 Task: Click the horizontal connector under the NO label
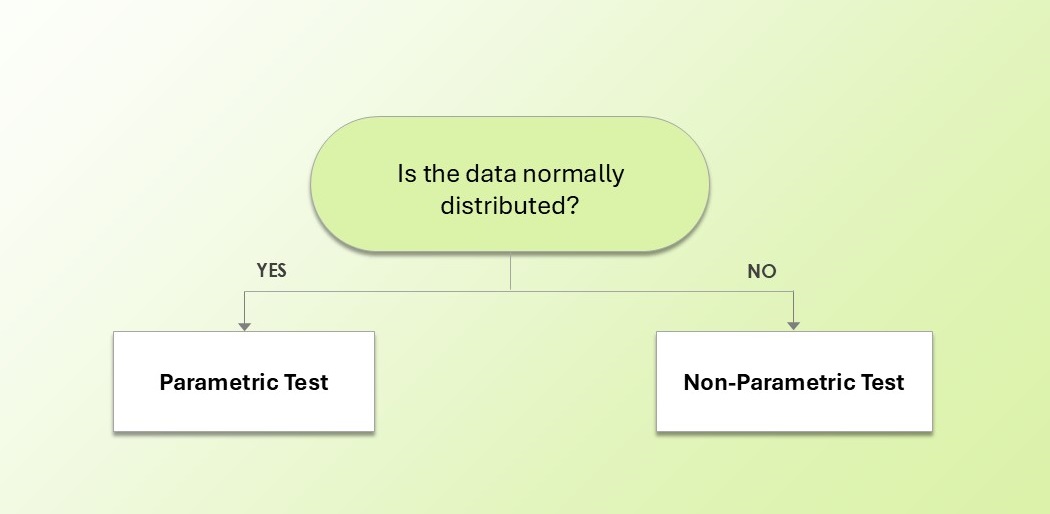point(650,291)
